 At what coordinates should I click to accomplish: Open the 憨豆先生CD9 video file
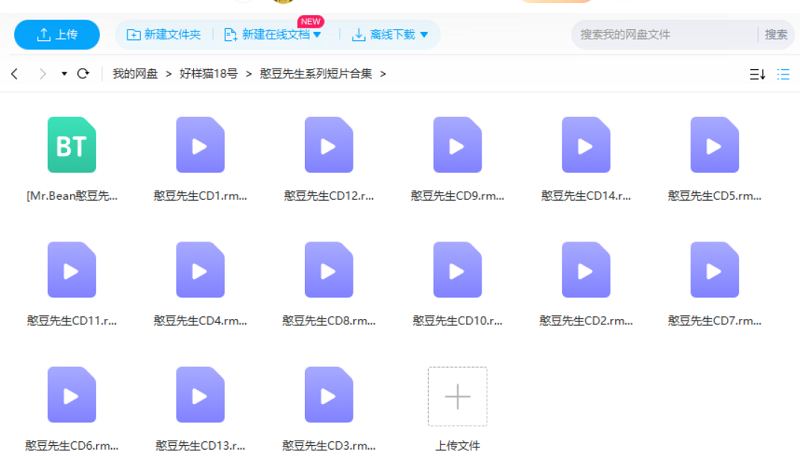point(457,146)
